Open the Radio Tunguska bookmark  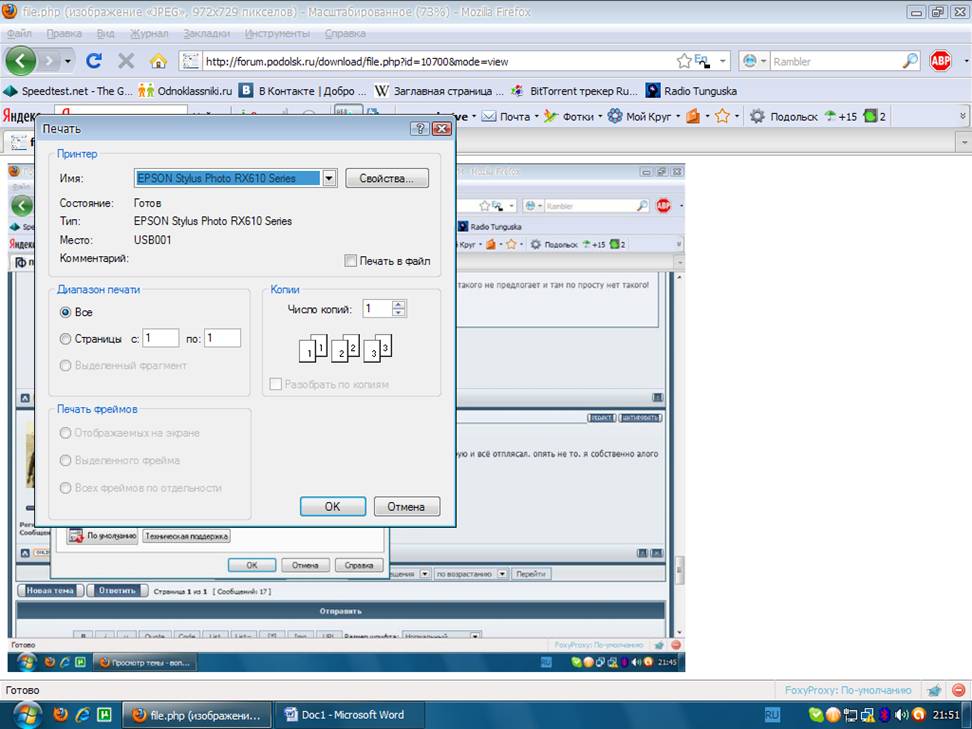(653, 90)
